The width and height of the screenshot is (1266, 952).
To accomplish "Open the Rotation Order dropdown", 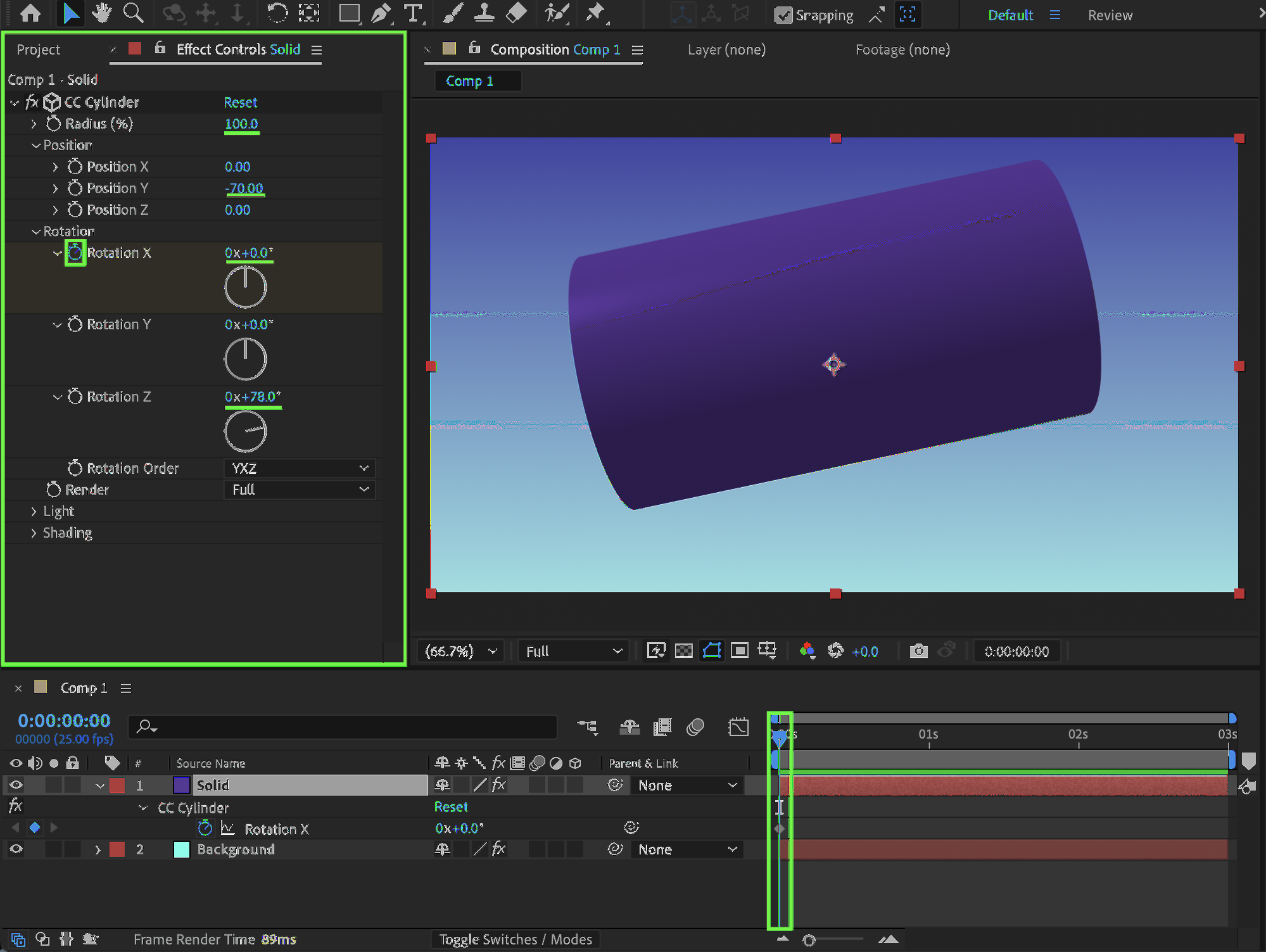I will tap(300, 468).
